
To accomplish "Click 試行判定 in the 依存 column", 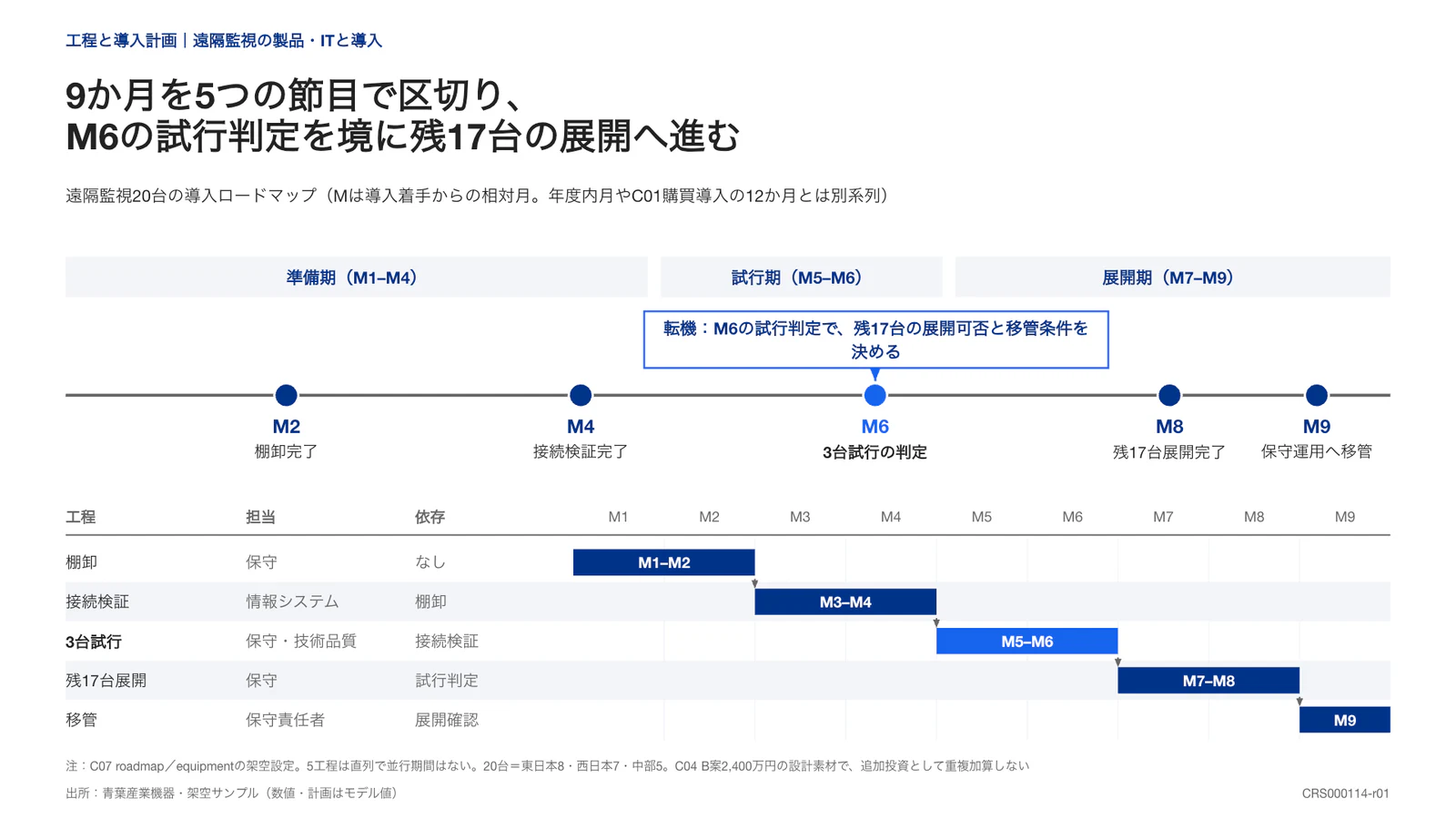I will pos(447,681).
